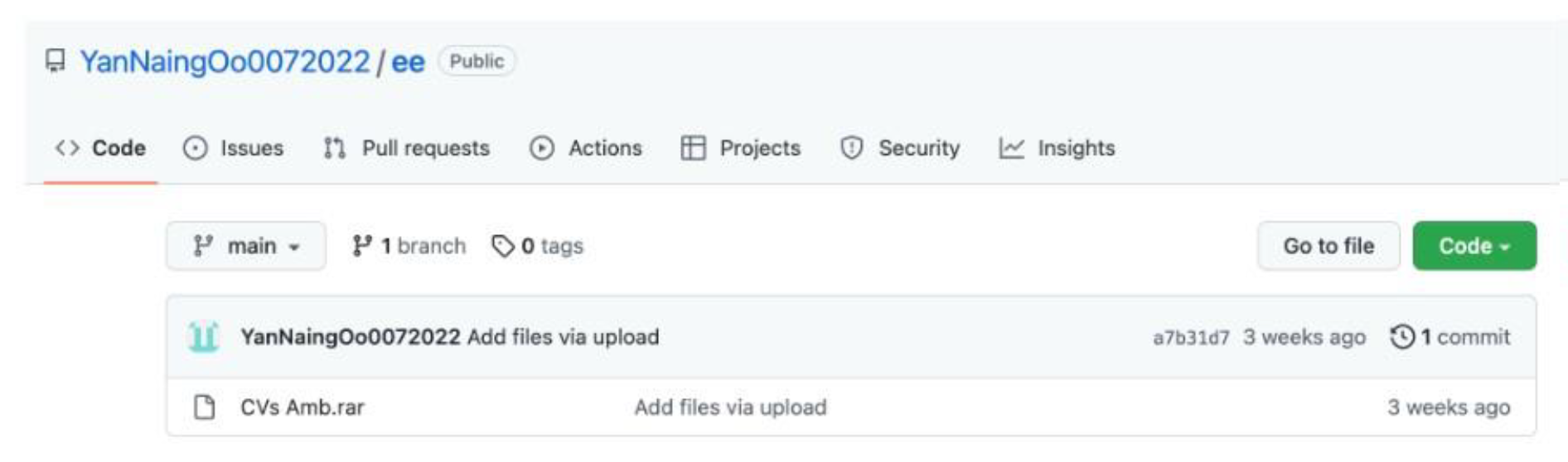Click the tag icon next to 0 tags
This screenshot has height=462, width=1568.
(503, 246)
